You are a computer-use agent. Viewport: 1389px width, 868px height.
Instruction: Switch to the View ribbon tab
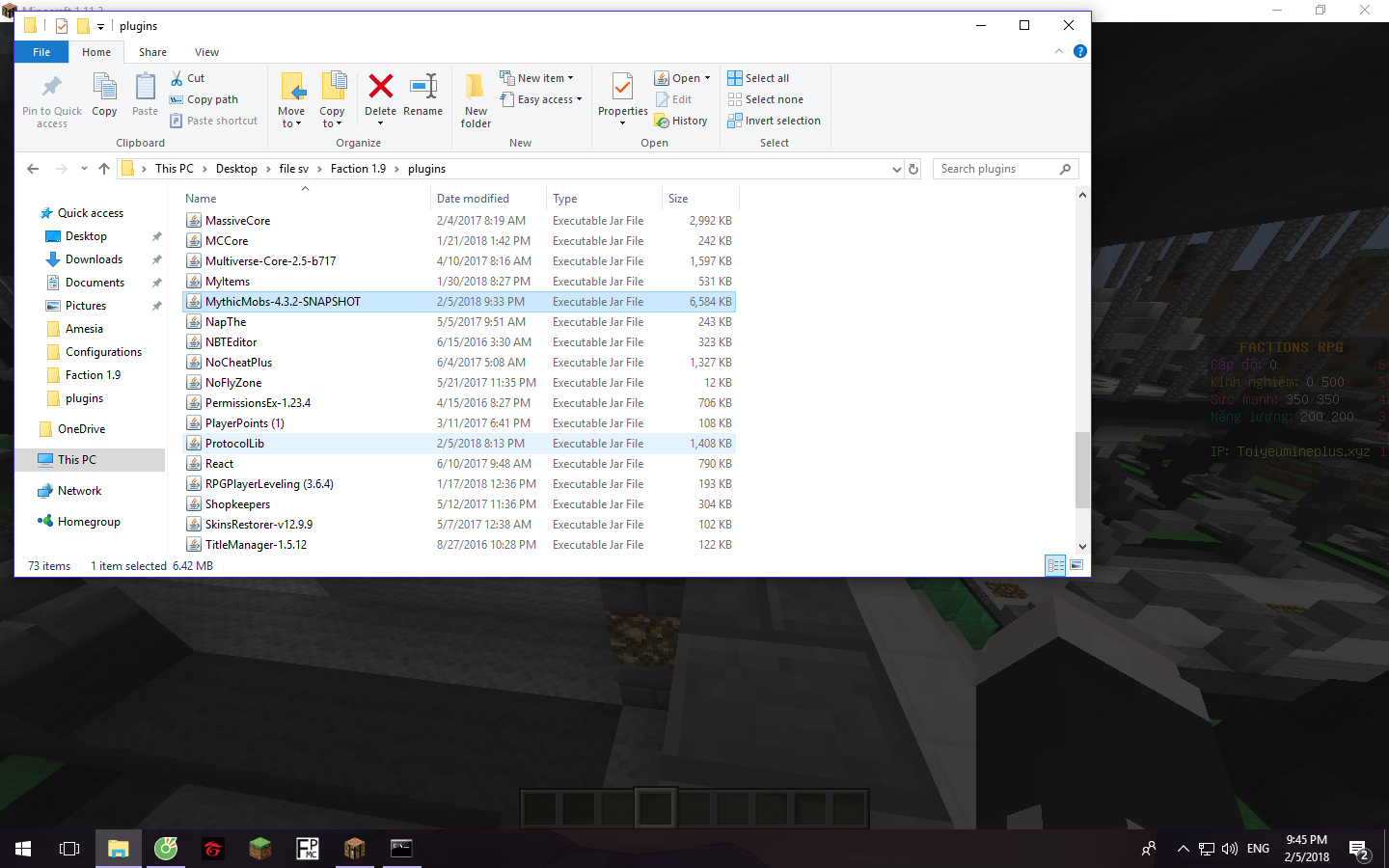coord(206,52)
